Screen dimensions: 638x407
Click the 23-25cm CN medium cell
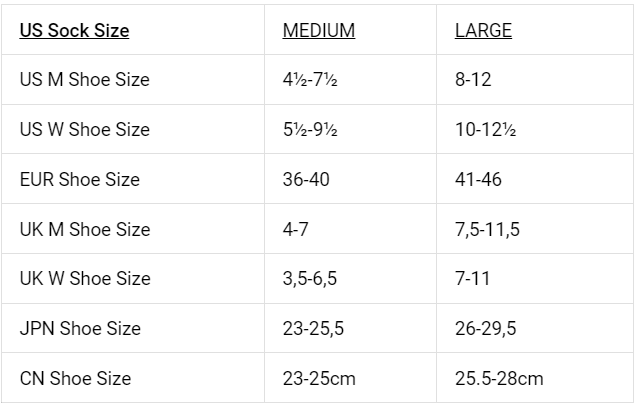(x=319, y=379)
